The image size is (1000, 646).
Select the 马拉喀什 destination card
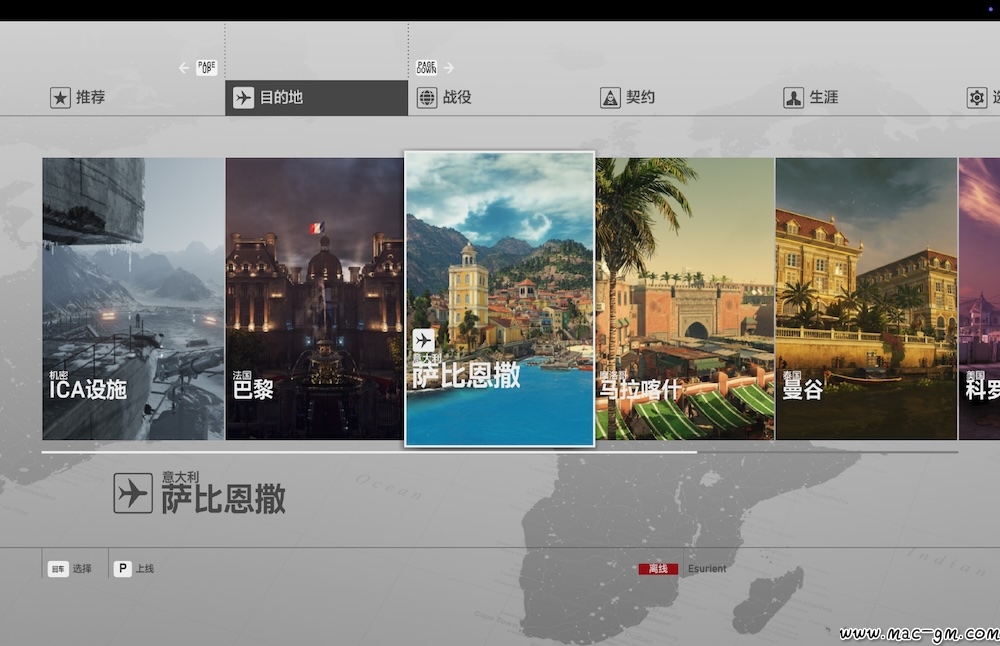685,298
